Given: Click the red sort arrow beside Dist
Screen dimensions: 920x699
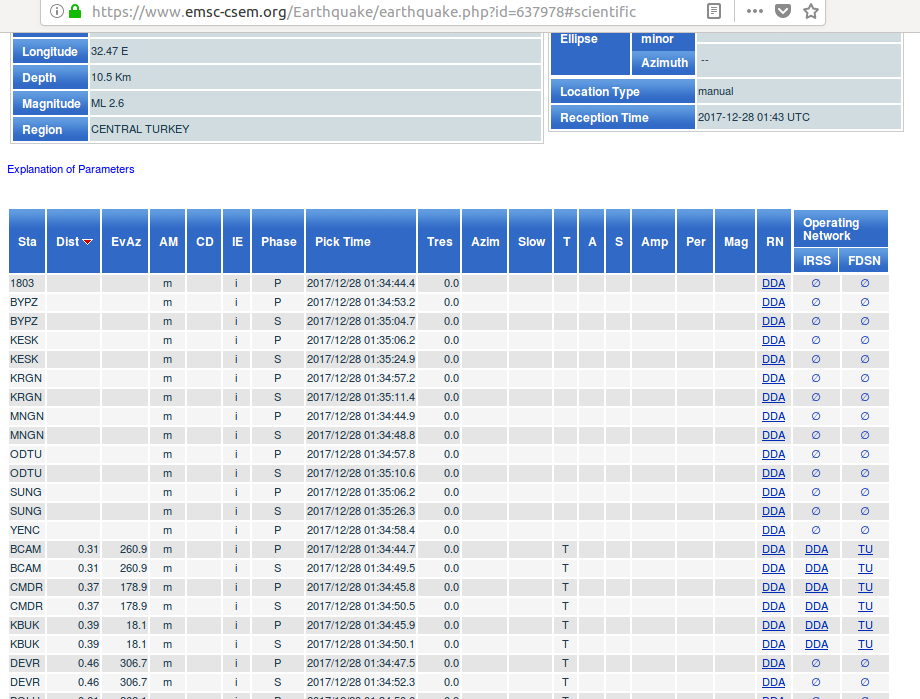Looking at the screenshot, I should tap(88, 242).
